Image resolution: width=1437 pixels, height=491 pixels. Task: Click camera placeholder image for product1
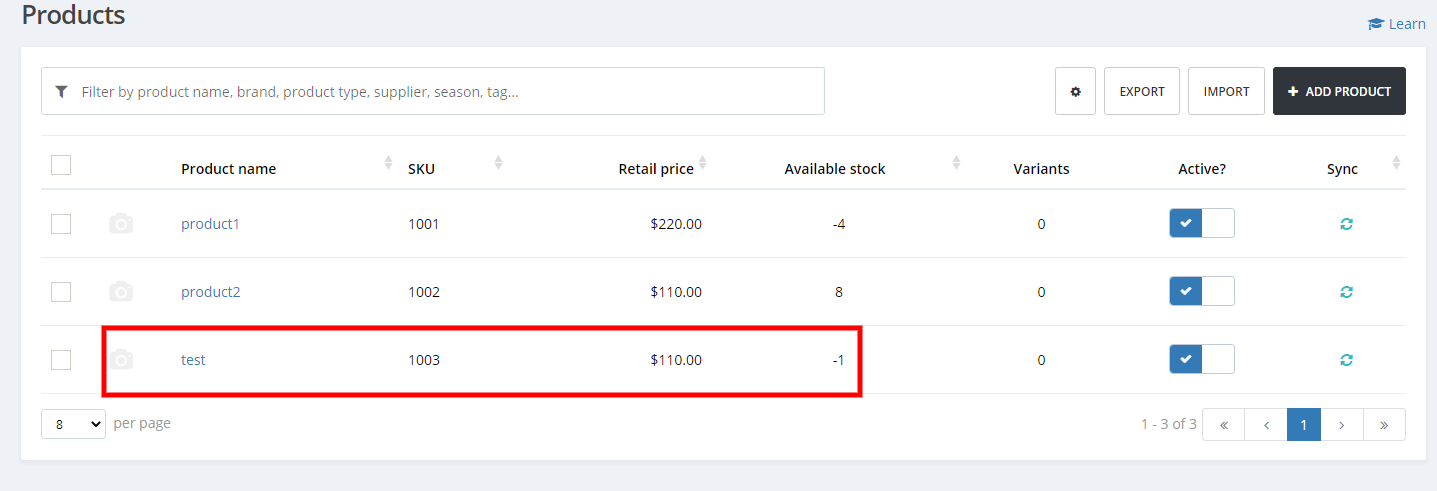pyautogui.click(x=121, y=224)
